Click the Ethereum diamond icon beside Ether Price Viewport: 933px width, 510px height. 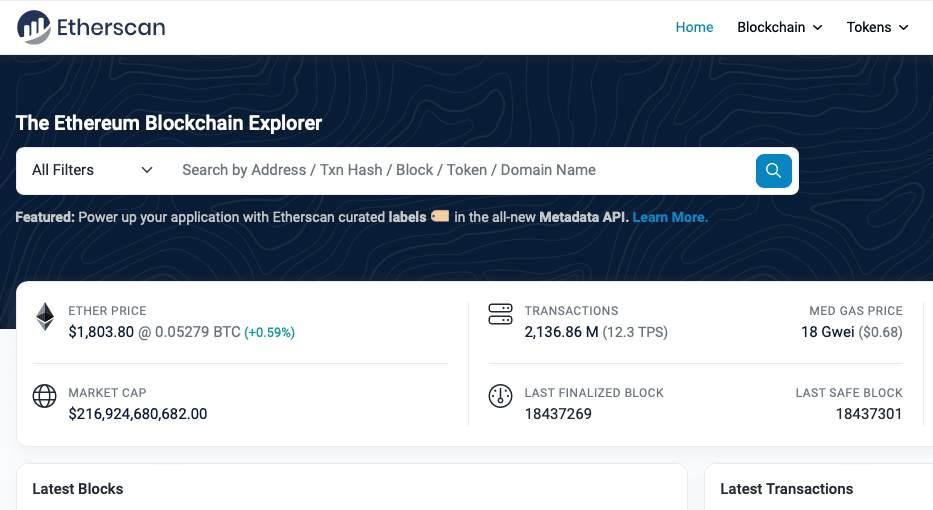45,317
